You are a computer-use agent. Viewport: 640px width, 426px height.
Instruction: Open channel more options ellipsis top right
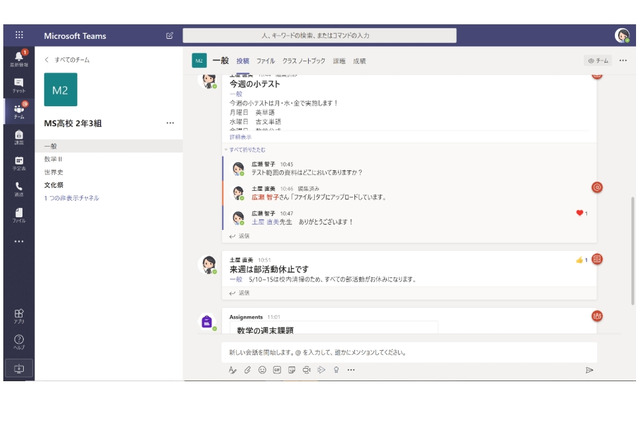click(x=623, y=60)
